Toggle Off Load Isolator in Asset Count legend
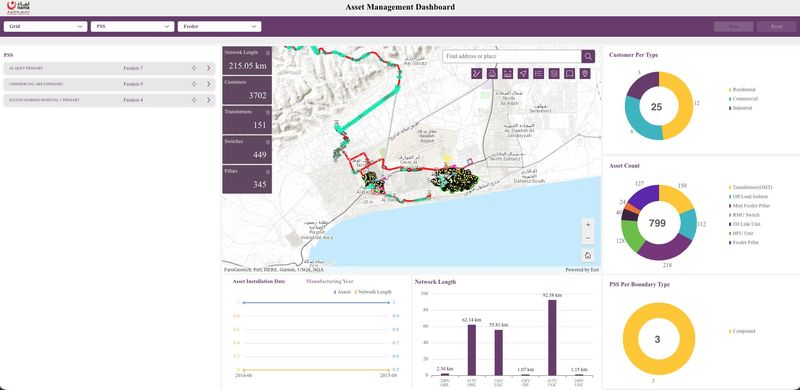800x390 pixels. 748,197
